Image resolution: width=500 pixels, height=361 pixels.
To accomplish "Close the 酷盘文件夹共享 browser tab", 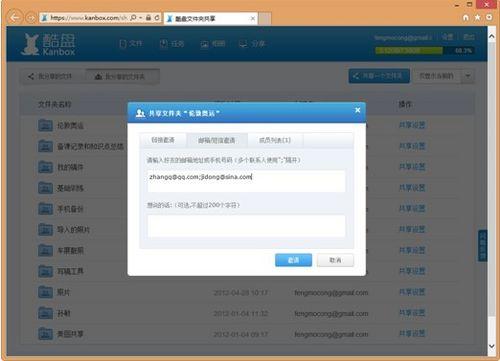I will (253, 18).
